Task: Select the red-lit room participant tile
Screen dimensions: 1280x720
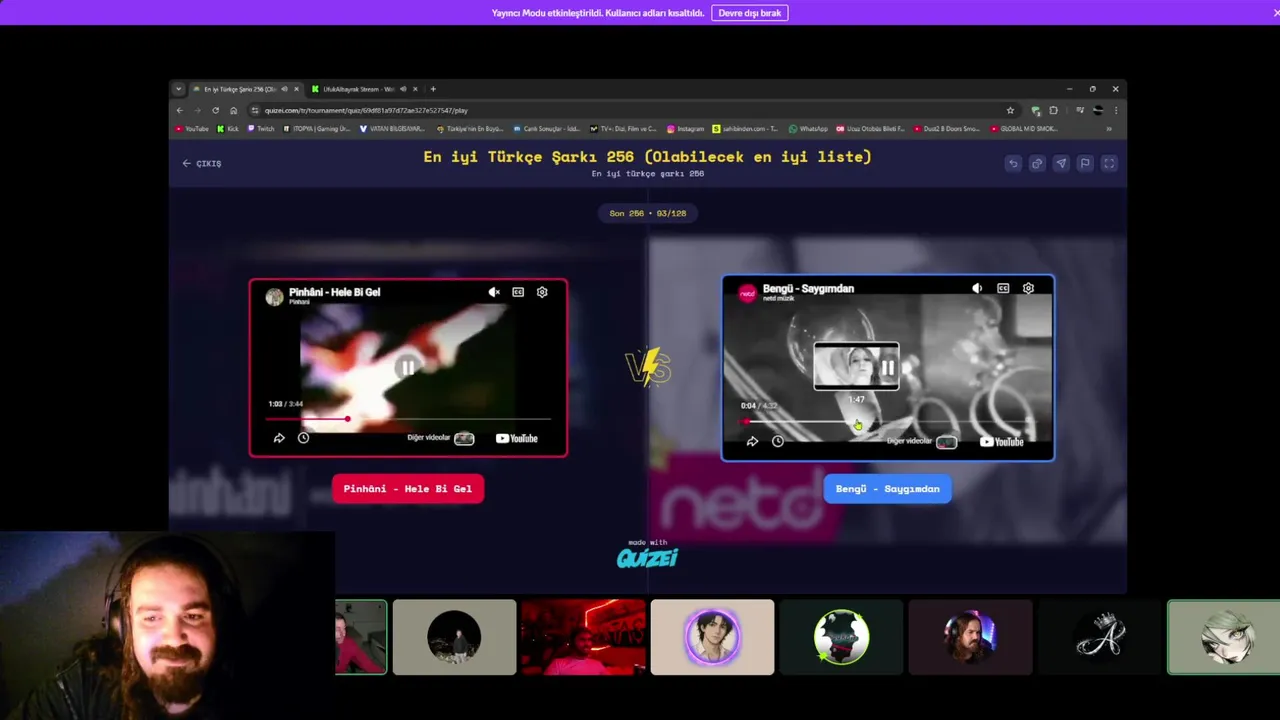Action: [x=583, y=637]
